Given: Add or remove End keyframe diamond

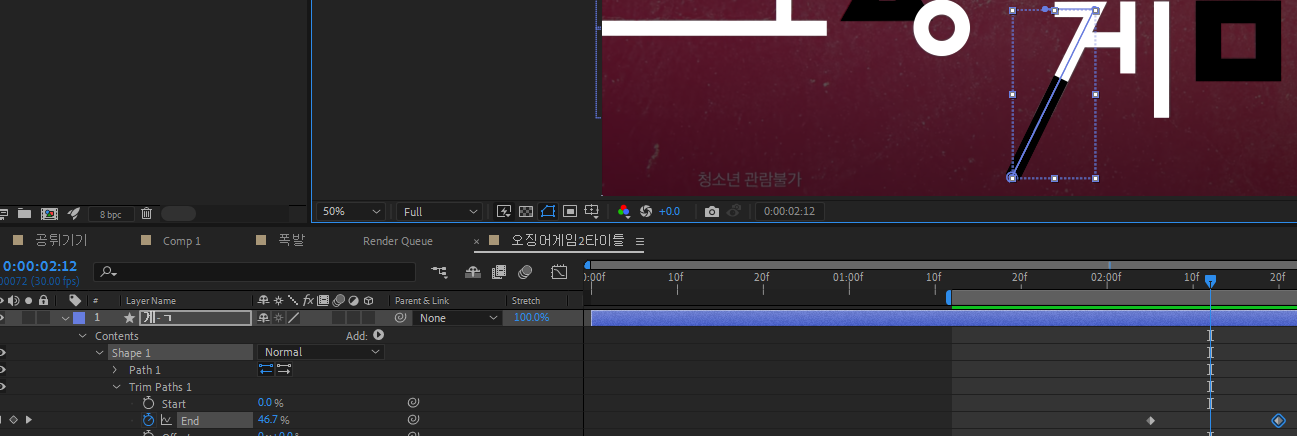Looking at the screenshot, I should click(x=14, y=420).
